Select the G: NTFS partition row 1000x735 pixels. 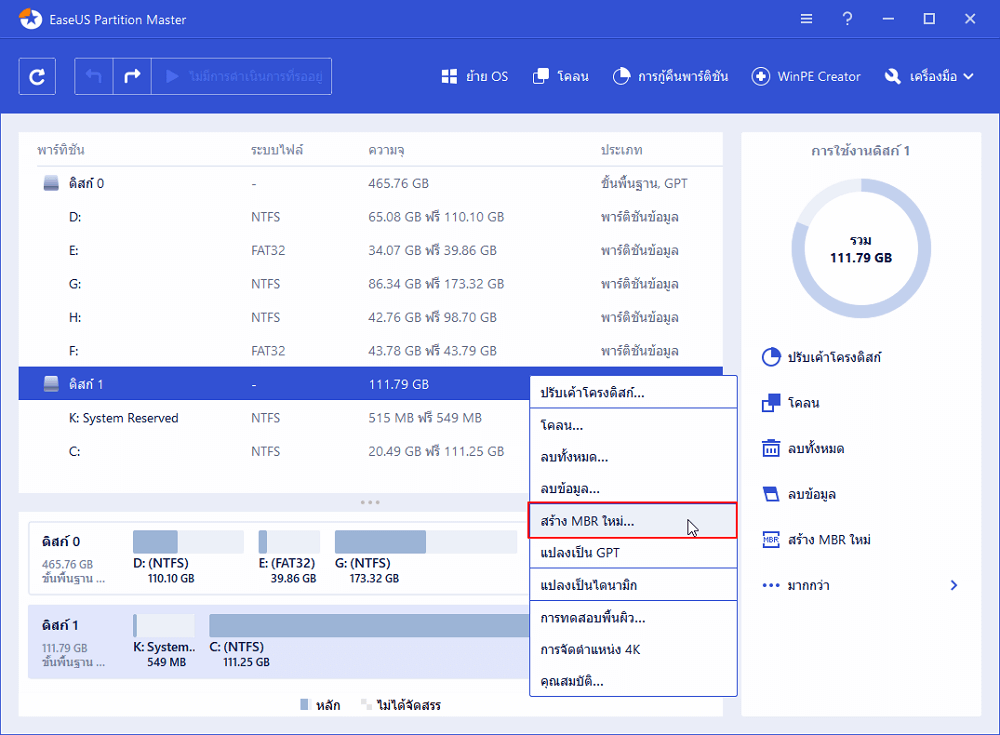click(x=371, y=284)
